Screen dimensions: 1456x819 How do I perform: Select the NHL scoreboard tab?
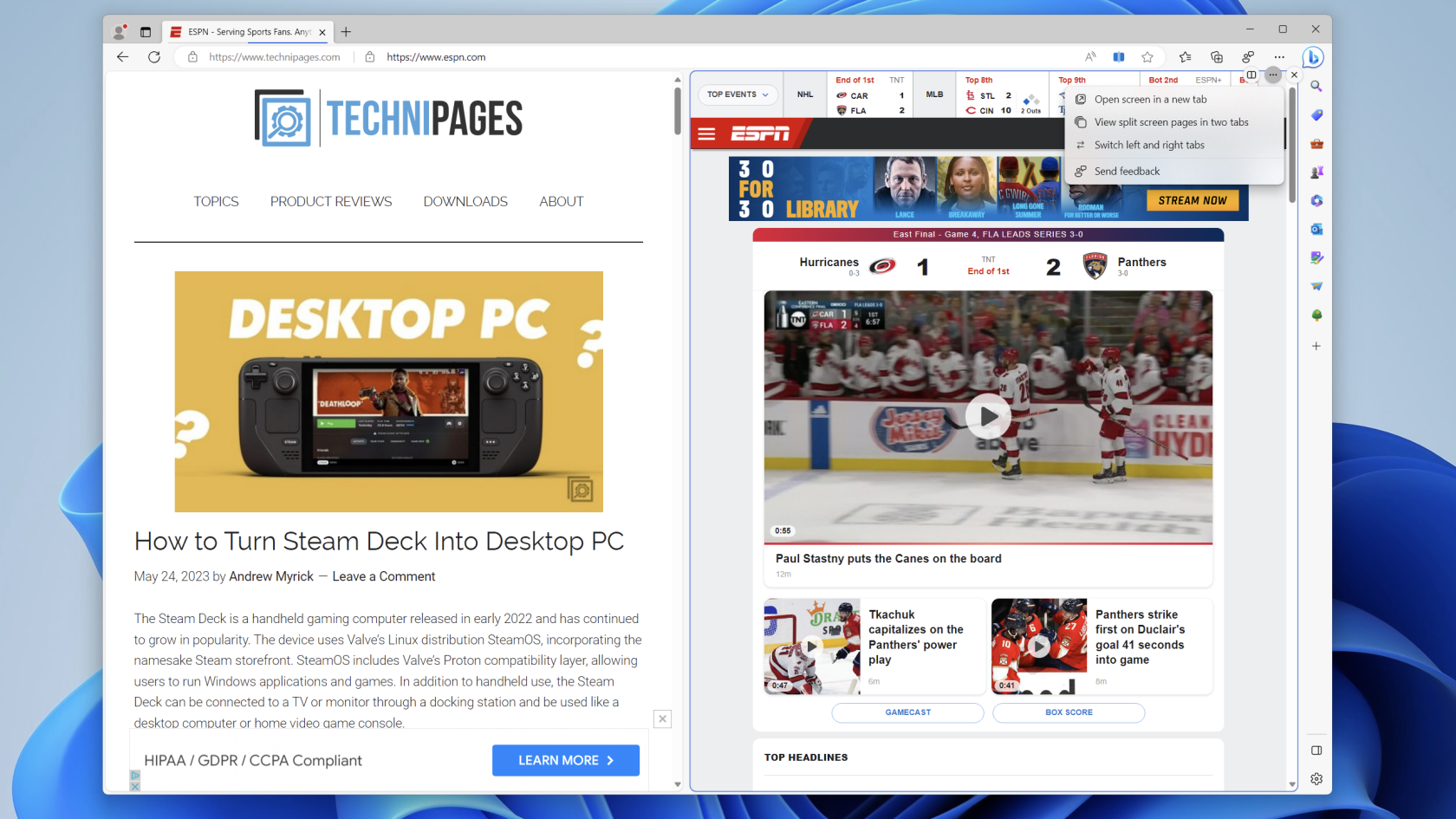tap(805, 94)
